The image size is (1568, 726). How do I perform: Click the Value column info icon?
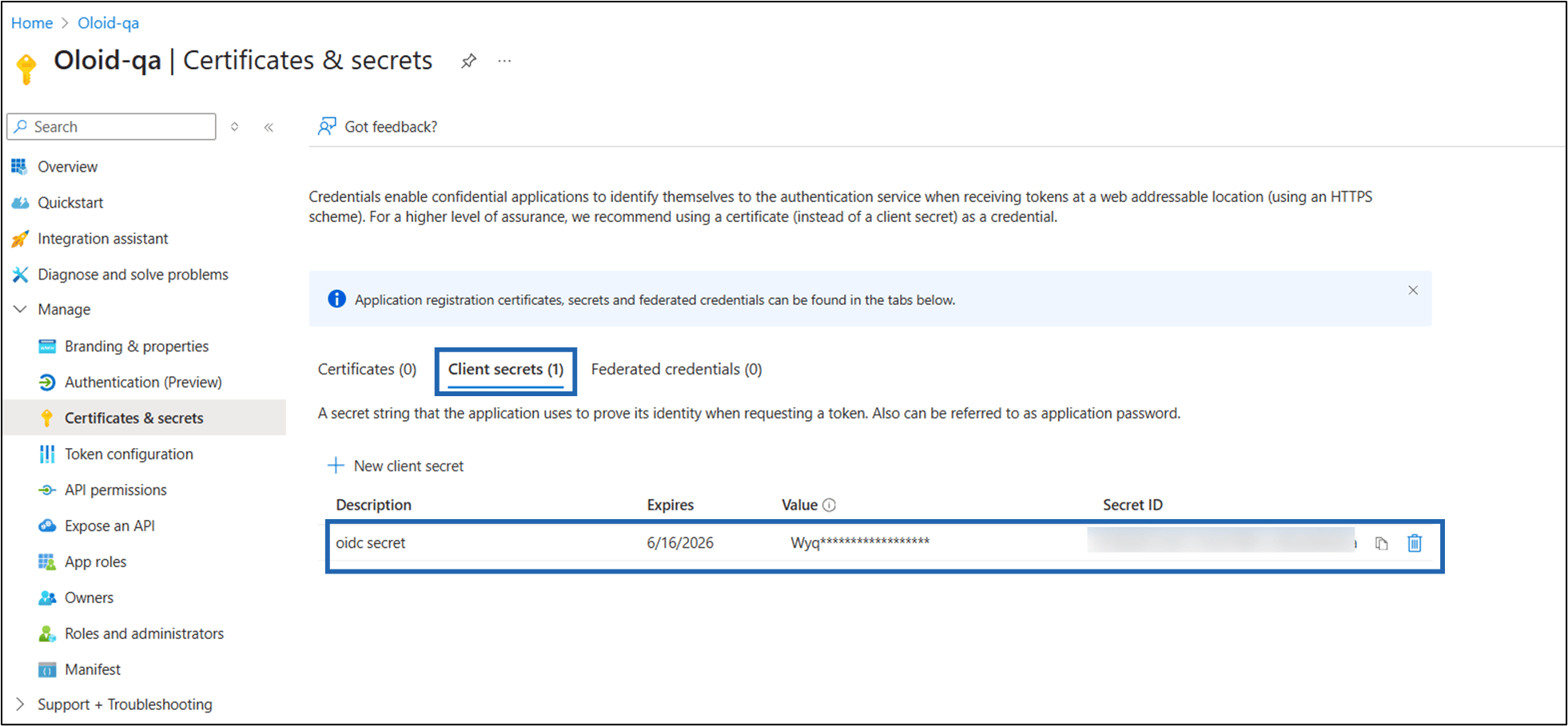pos(830,505)
